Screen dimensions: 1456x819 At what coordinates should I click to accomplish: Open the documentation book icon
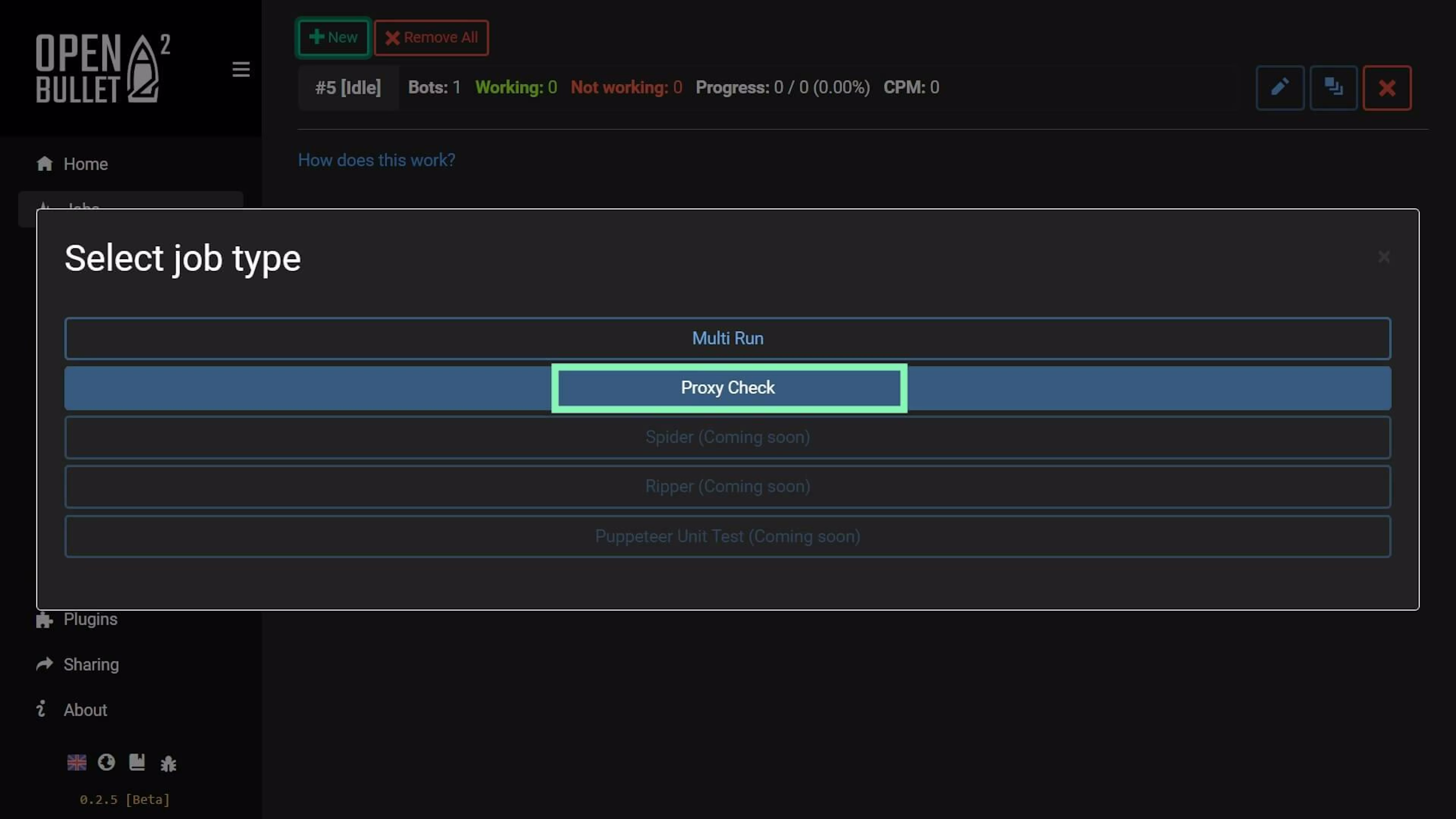click(137, 763)
